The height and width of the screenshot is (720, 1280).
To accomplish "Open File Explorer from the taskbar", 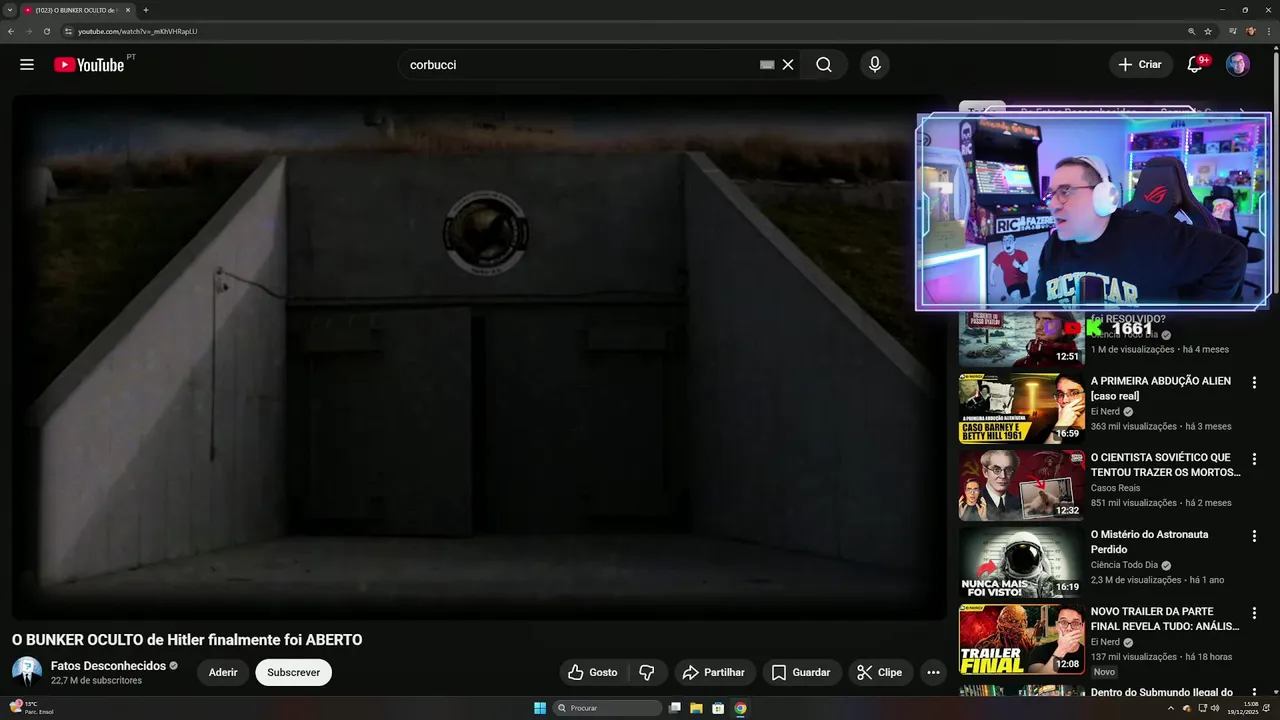I will tap(697, 708).
